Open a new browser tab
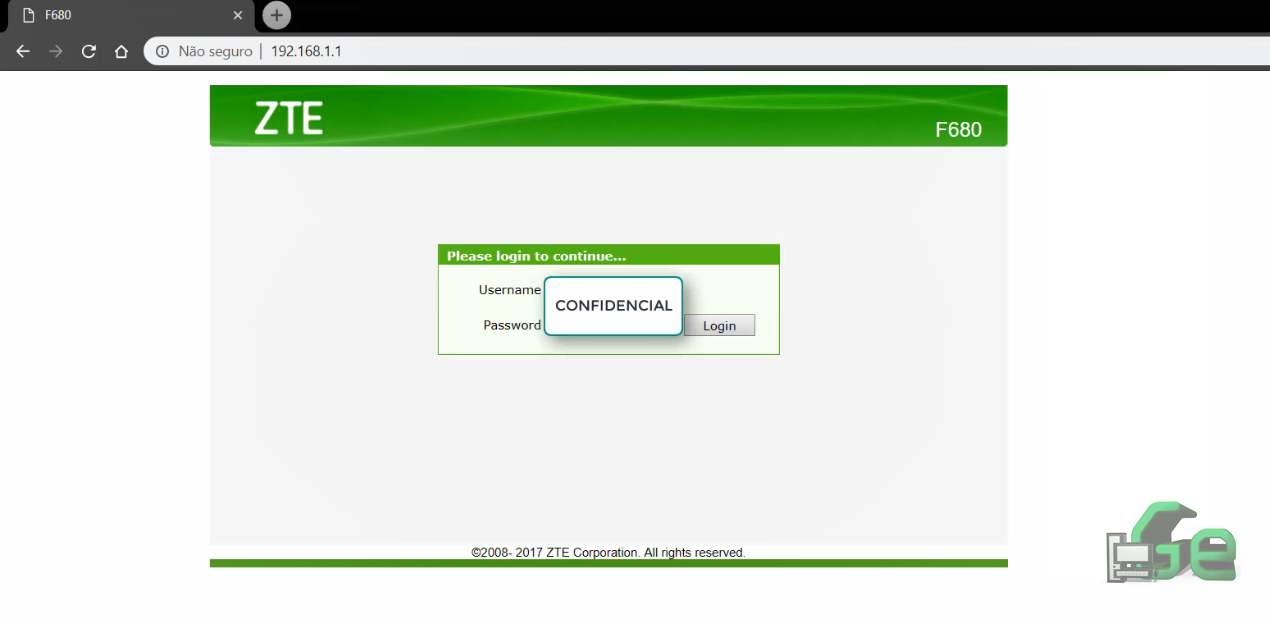1270x620 pixels. (x=277, y=15)
